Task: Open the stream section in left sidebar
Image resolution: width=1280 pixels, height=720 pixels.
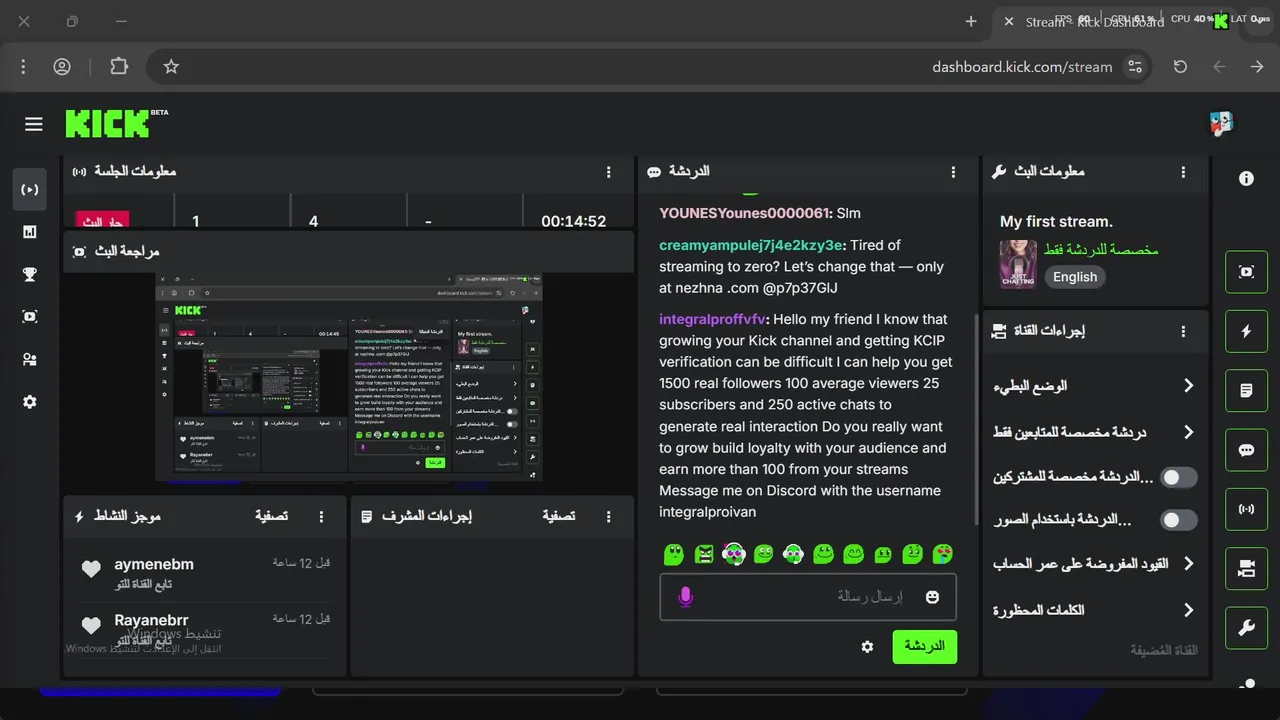Action: [30, 189]
